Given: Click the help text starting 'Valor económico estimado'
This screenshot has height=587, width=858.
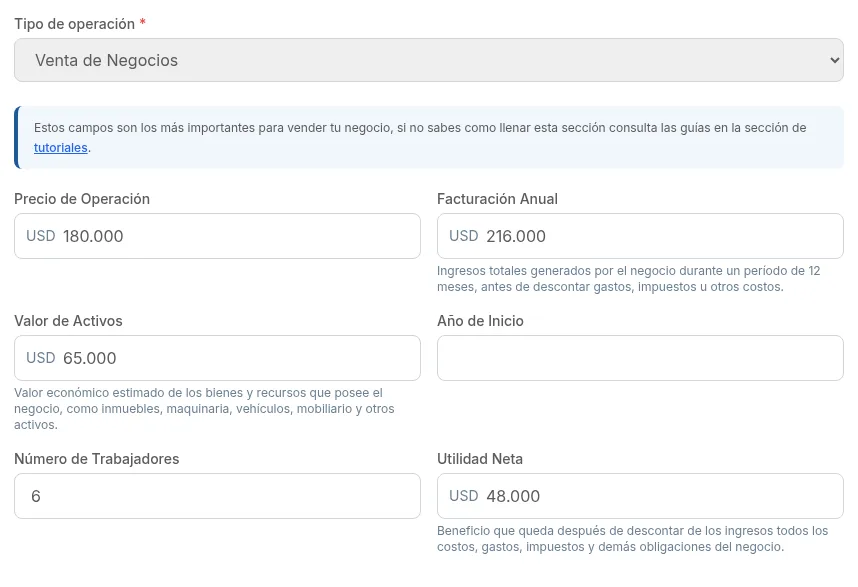Looking at the screenshot, I should [204, 409].
